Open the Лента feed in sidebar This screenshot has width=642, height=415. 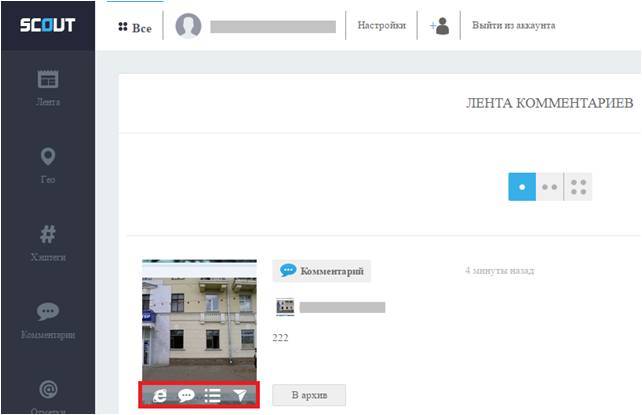point(48,88)
